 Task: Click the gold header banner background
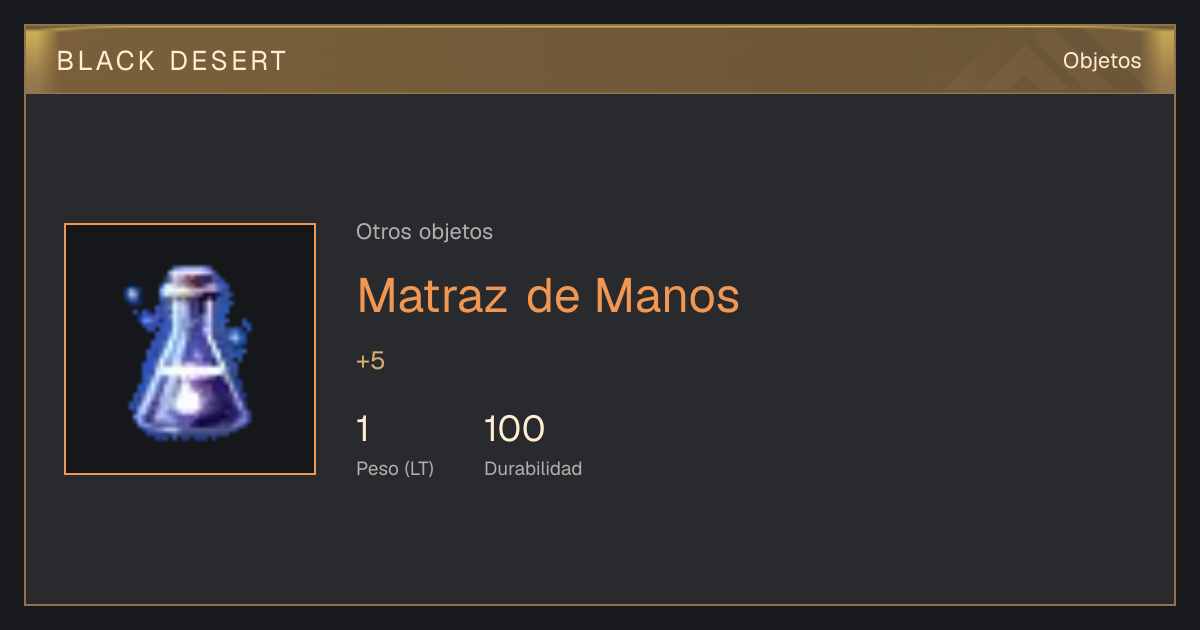(x=600, y=60)
